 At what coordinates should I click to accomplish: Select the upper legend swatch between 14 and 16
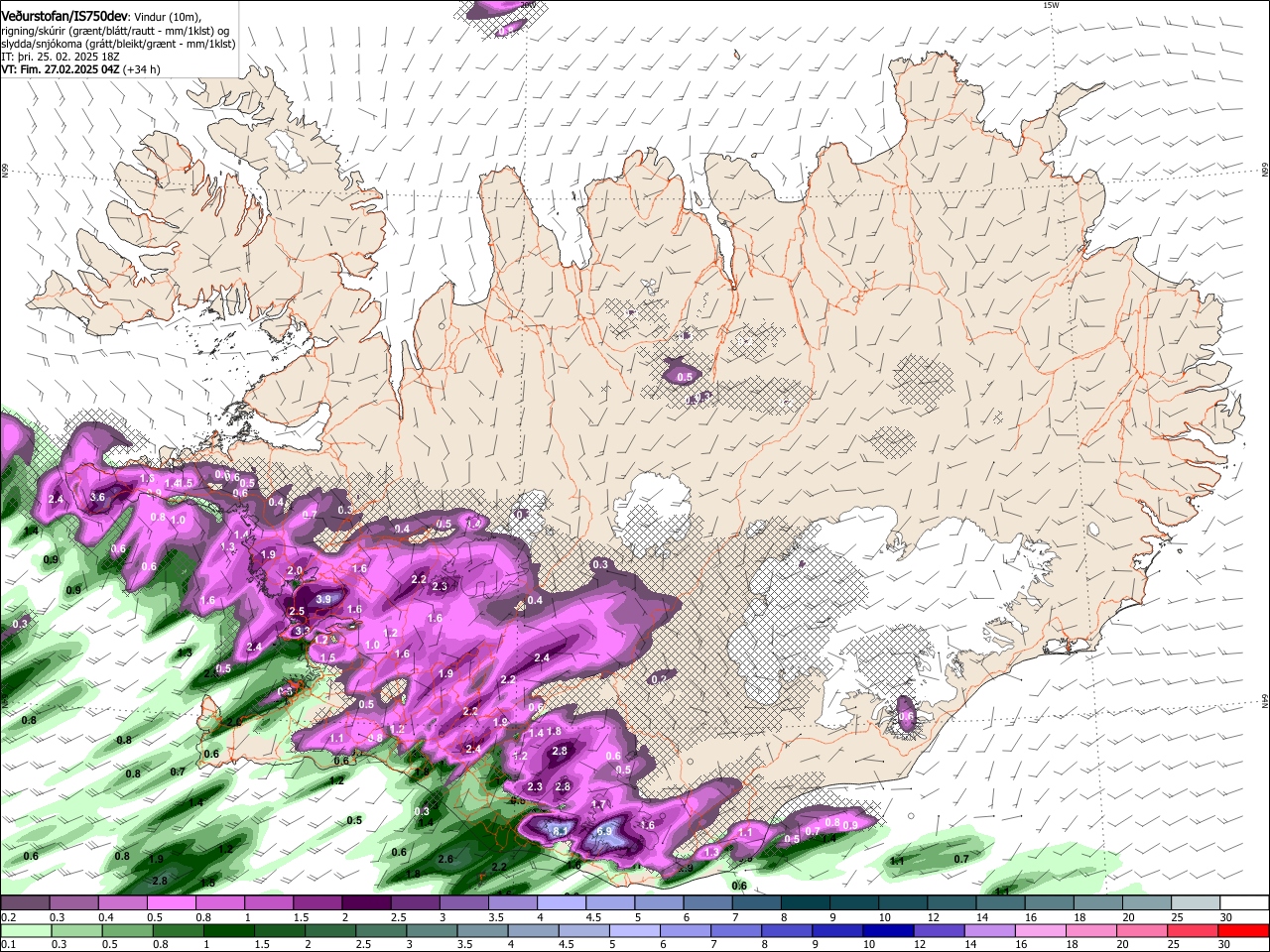[1001, 902]
